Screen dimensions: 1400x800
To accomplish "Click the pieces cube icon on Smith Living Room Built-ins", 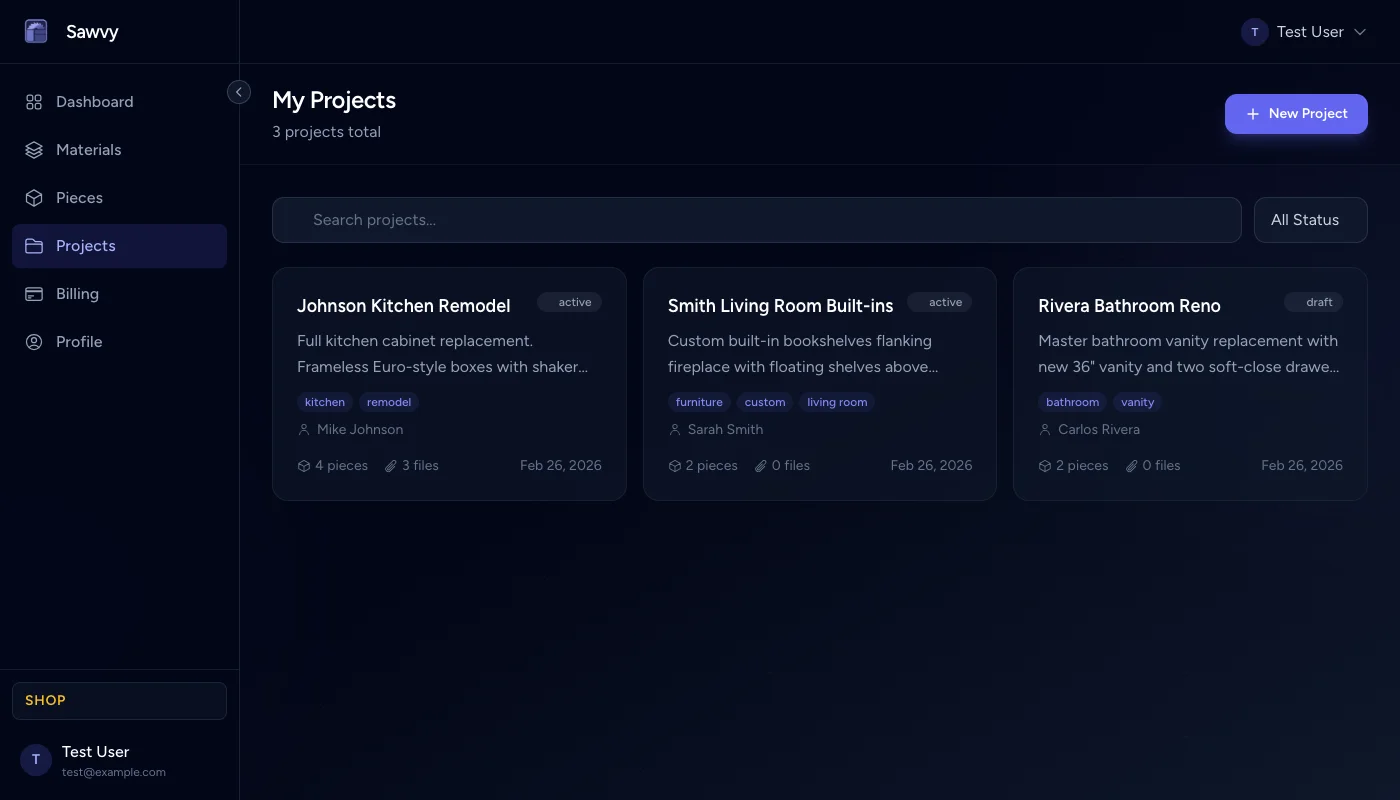I will 674,465.
